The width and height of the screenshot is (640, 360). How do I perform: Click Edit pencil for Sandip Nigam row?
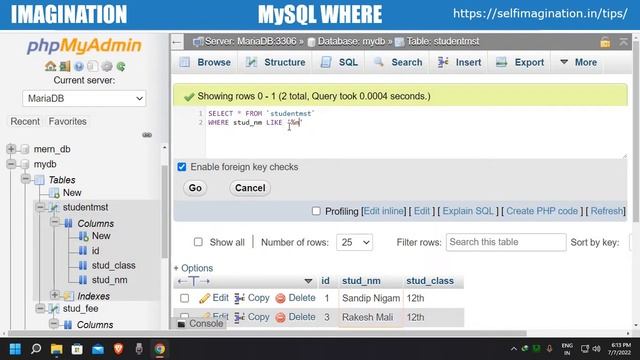204,298
